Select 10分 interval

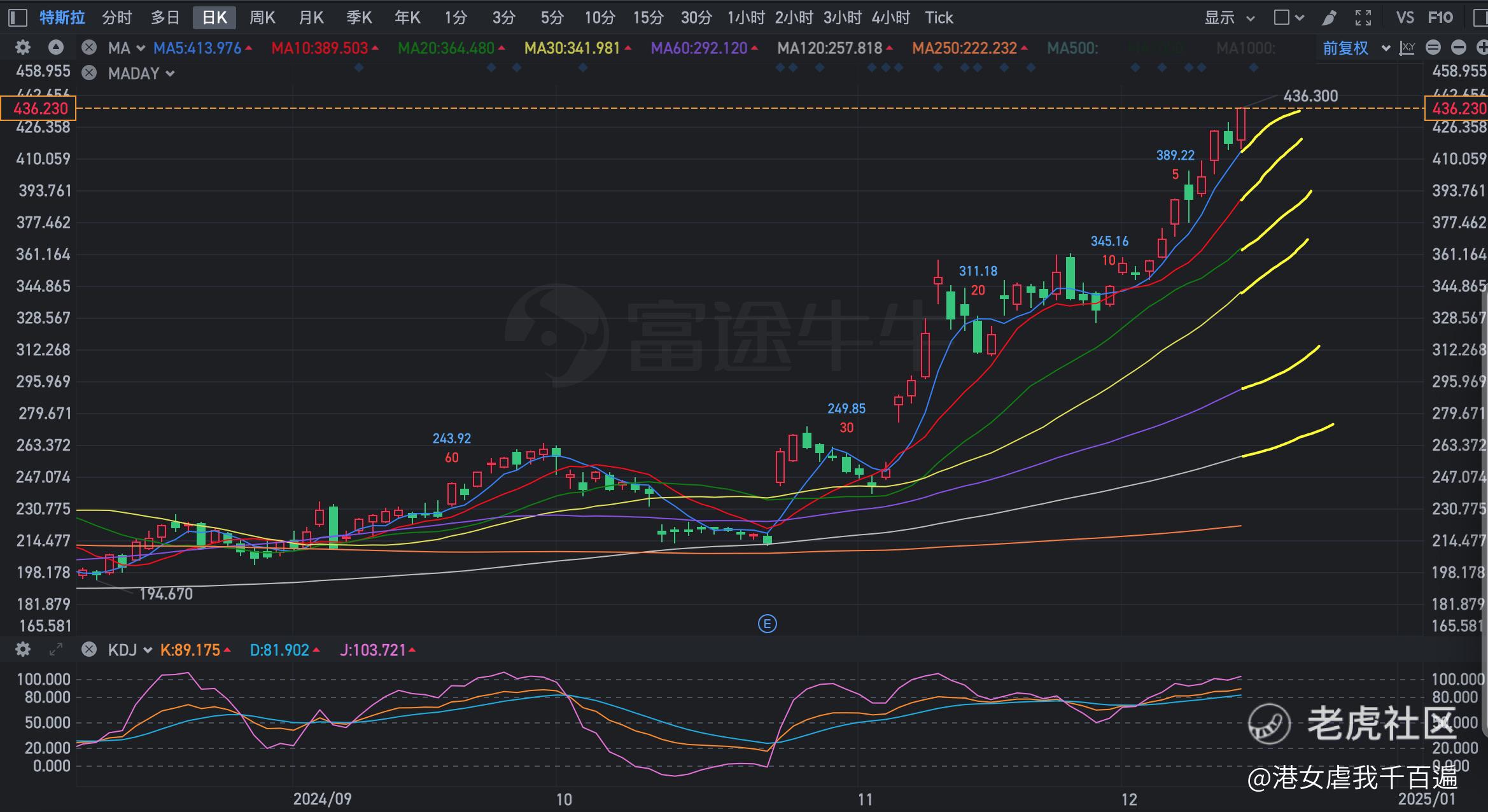coord(600,18)
